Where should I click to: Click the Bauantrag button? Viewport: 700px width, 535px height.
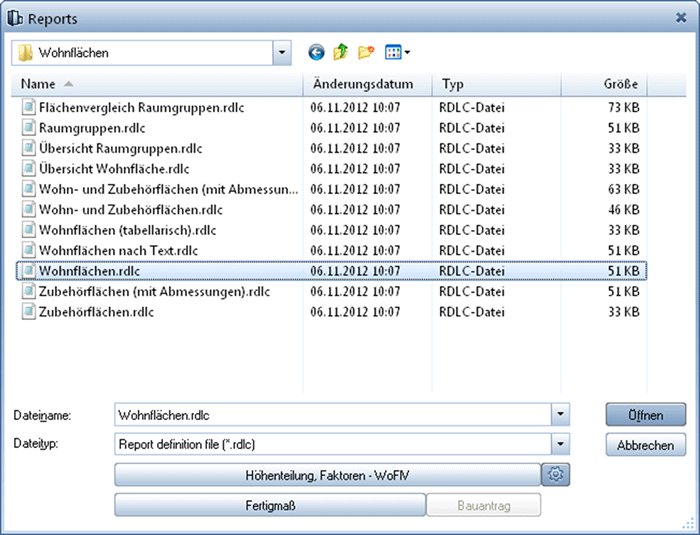point(483,505)
